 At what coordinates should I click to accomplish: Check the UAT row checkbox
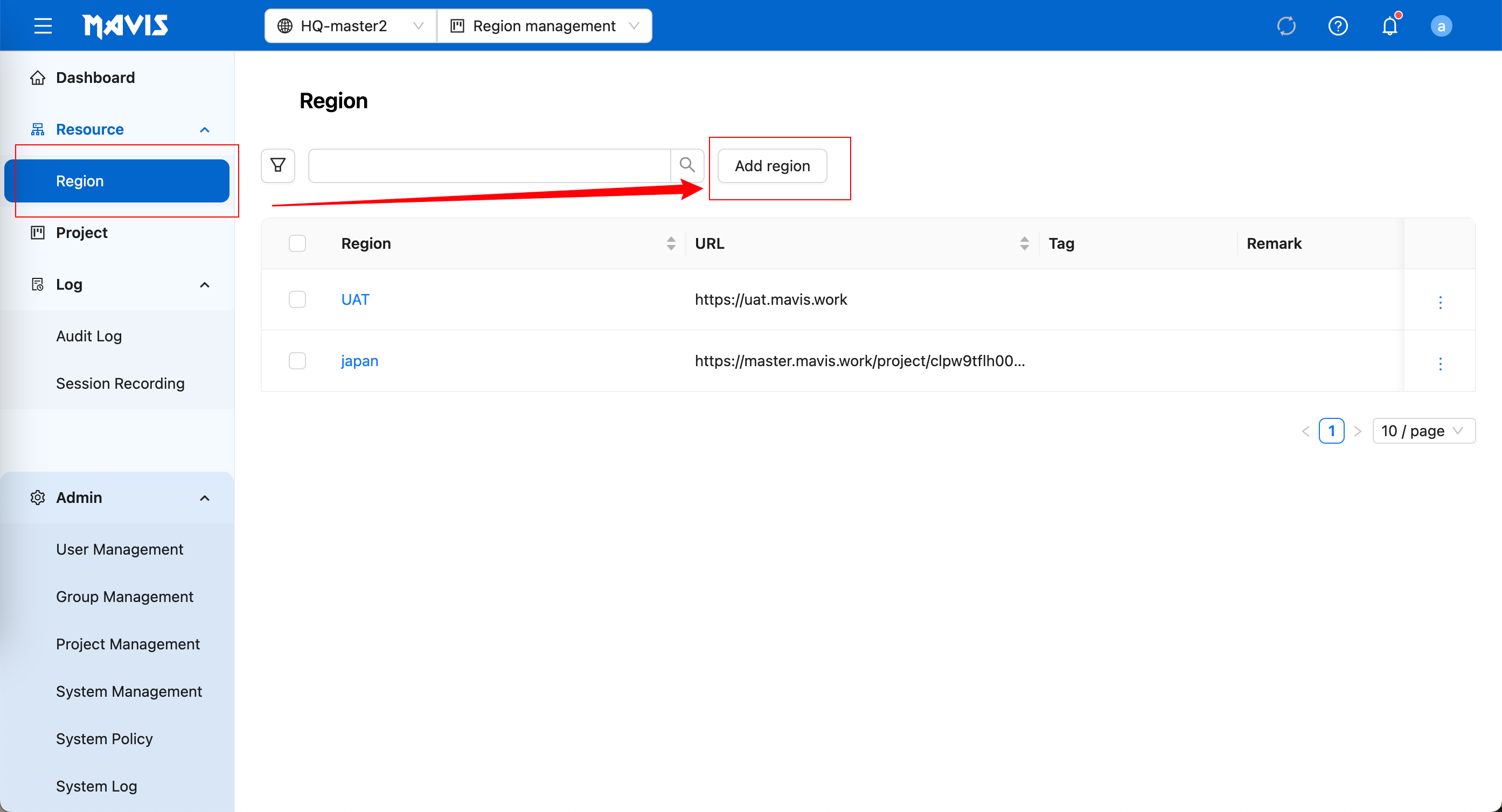[297, 299]
